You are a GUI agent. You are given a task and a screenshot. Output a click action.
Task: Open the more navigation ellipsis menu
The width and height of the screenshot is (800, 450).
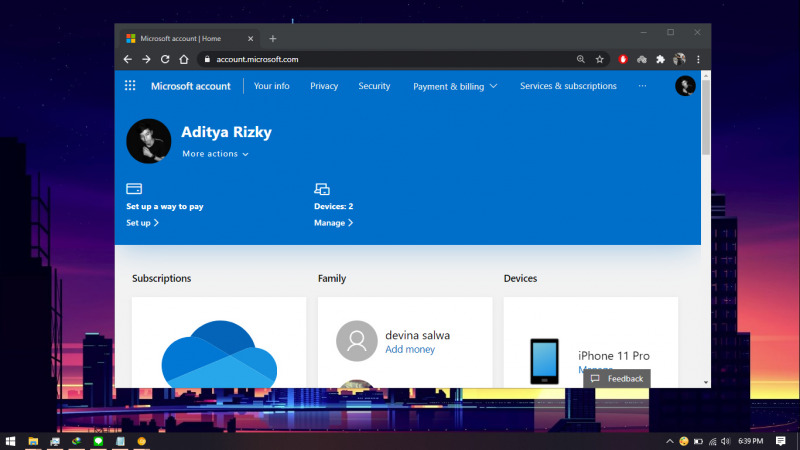tap(642, 86)
